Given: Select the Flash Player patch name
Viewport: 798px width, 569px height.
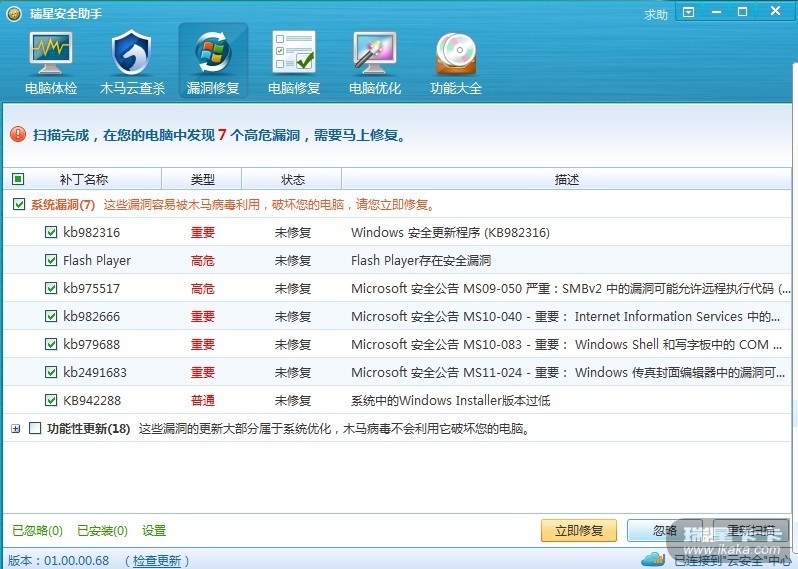Looking at the screenshot, I should pos(97,261).
